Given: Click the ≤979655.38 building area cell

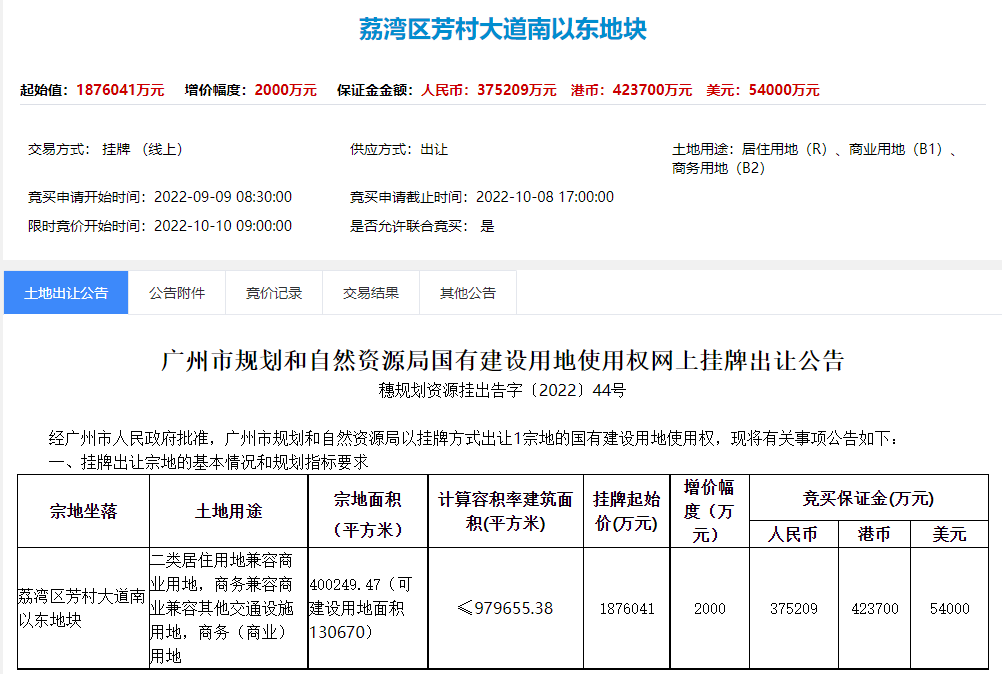Looking at the screenshot, I should pyautogui.click(x=505, y=608).
